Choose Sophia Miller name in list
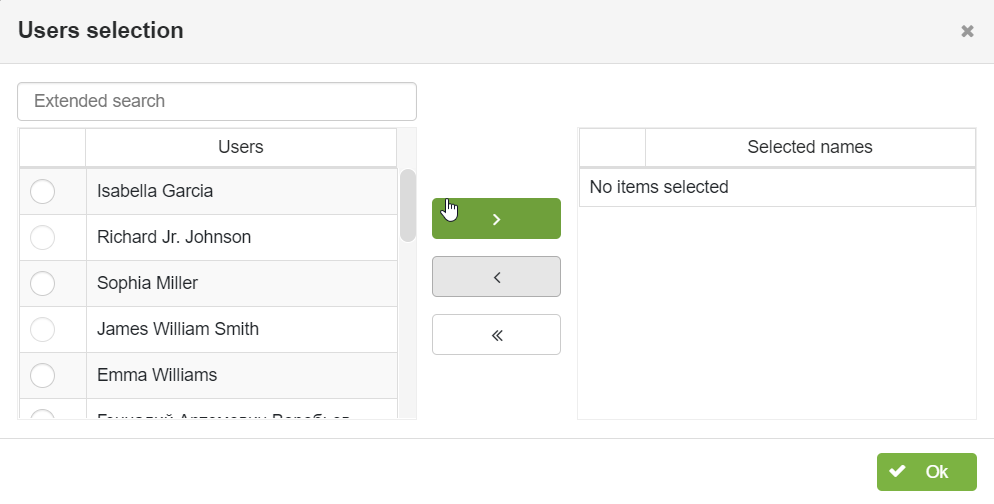The height and width of the screenshot is (504, 994). [x=147, y=283]
